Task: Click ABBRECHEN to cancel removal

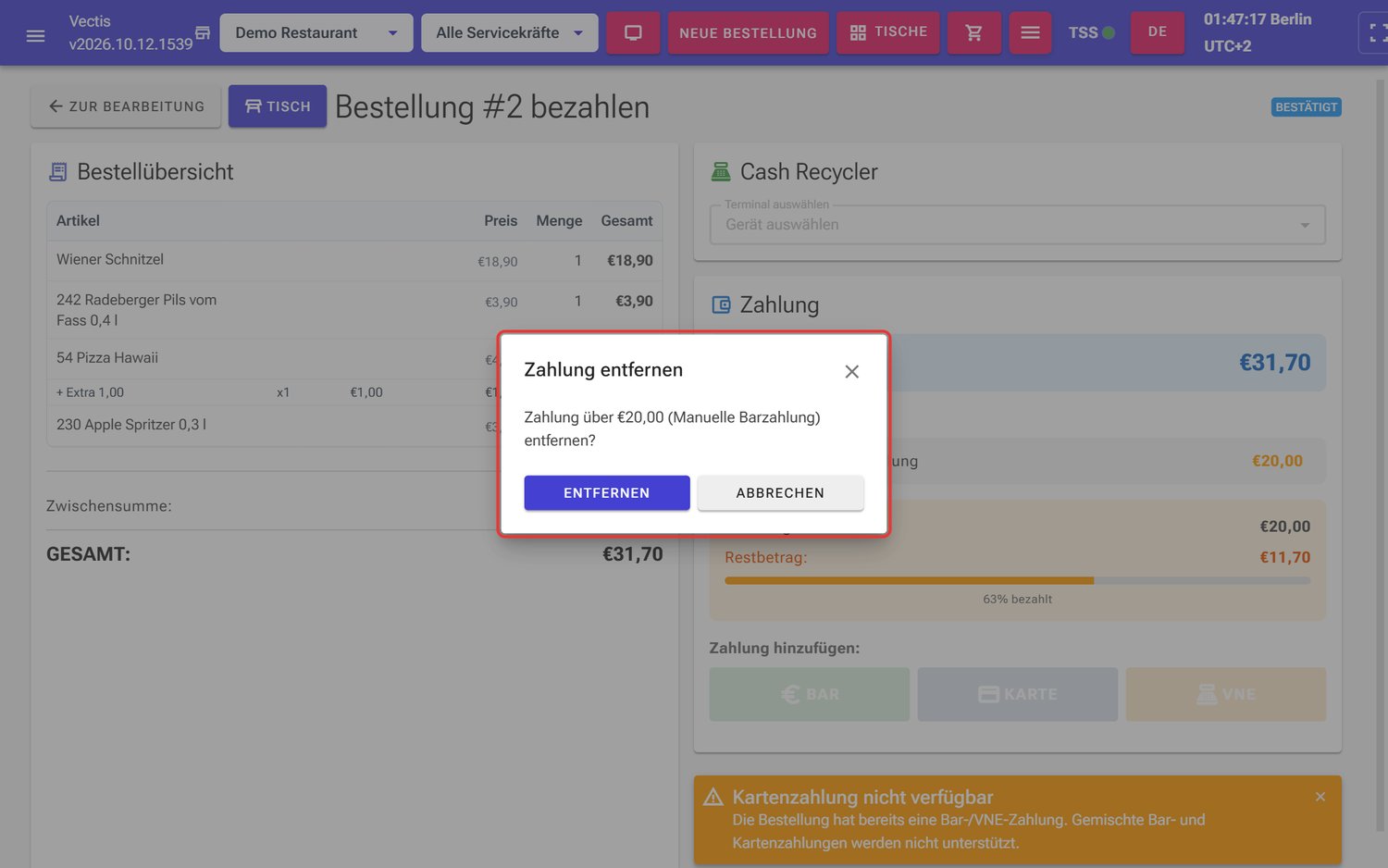Action: pos(780,493)
